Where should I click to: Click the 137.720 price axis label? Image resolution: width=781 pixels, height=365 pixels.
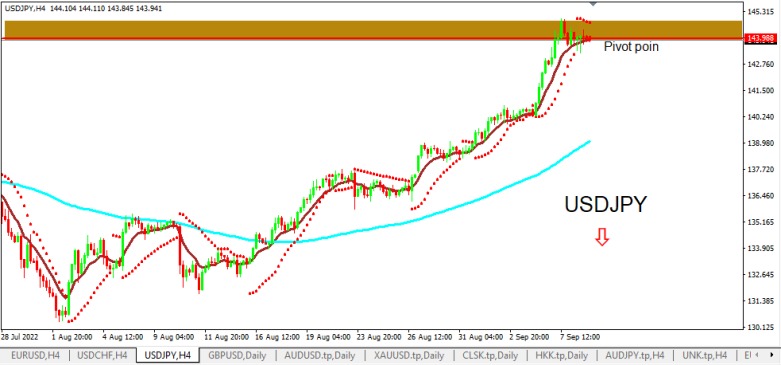(x=760, y=170)
